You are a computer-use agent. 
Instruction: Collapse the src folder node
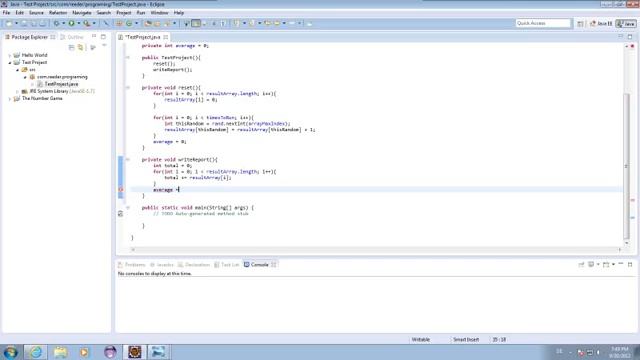pyautogui.click(x=17, y=70)
